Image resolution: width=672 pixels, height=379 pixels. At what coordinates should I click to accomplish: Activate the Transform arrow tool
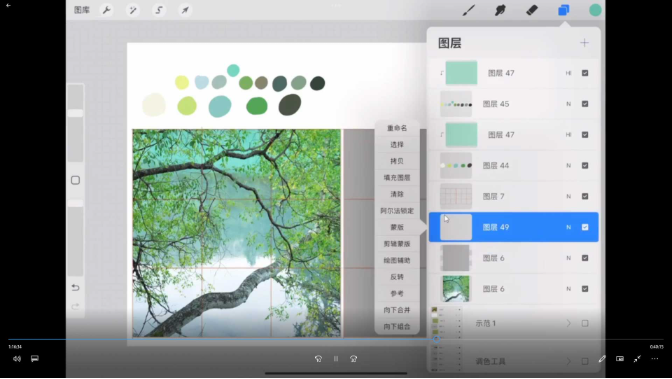(x=185, y=10)
